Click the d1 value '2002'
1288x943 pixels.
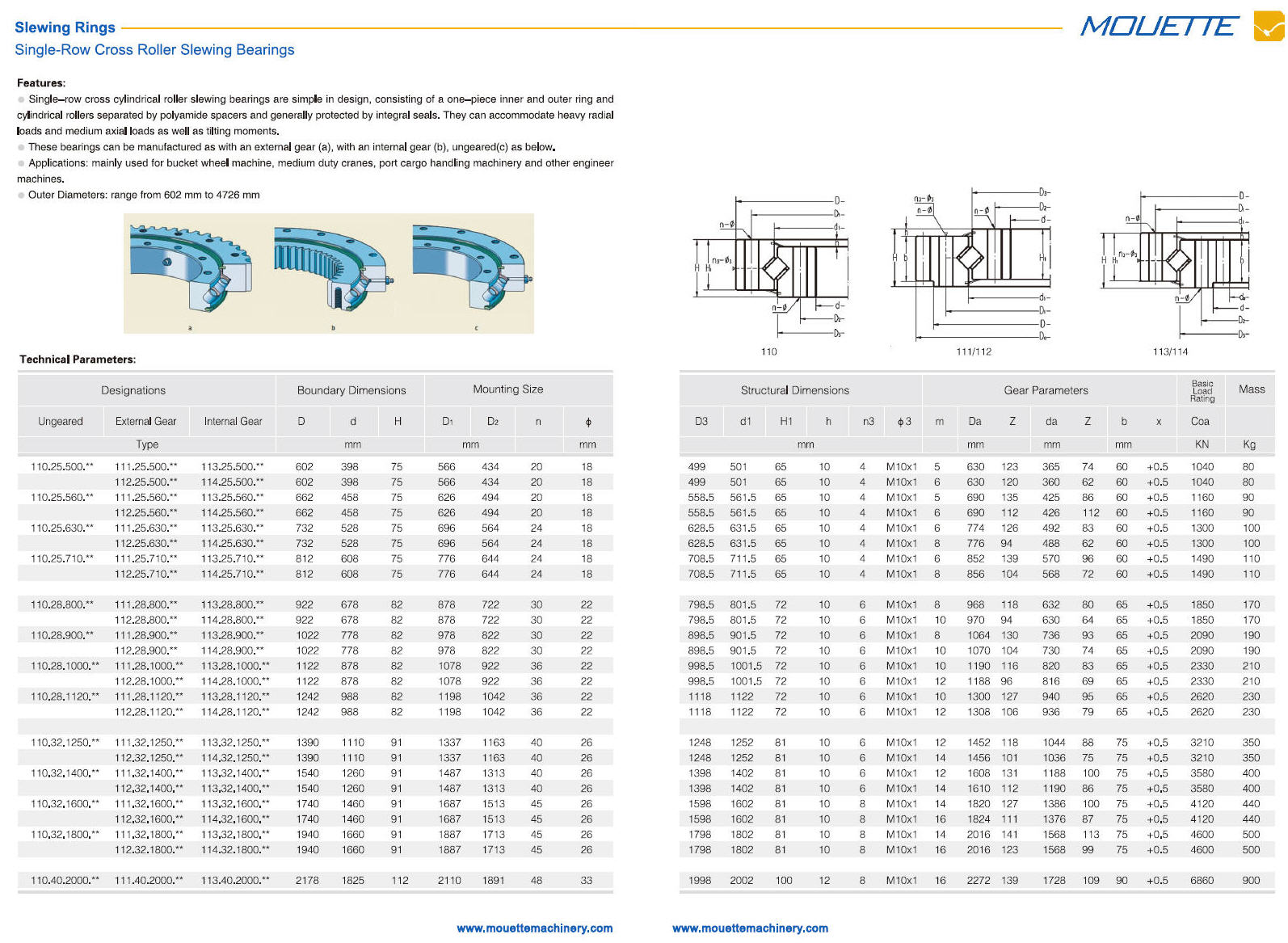[742, 881]
